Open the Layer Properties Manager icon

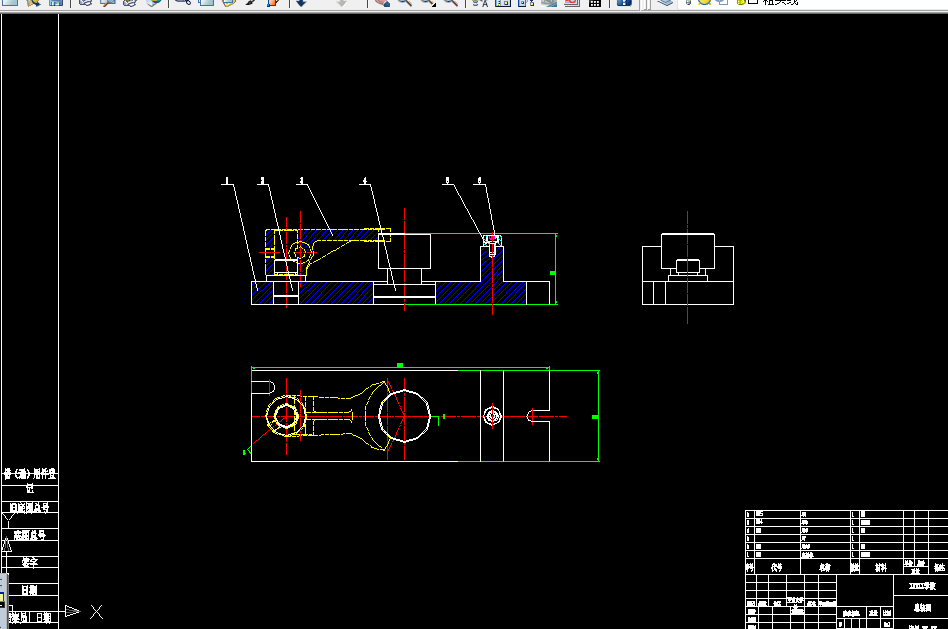(x=665, y=2)
